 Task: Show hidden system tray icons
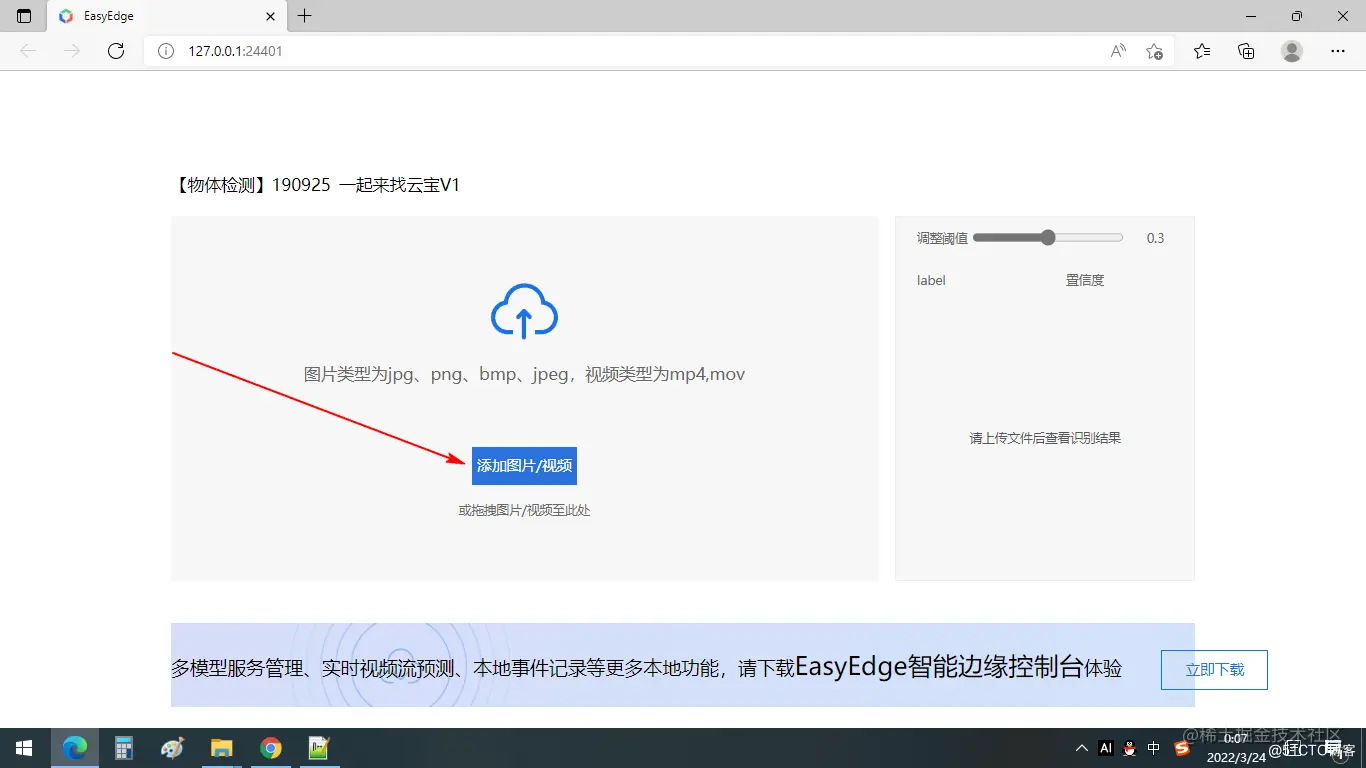[x=1082, y=748]
